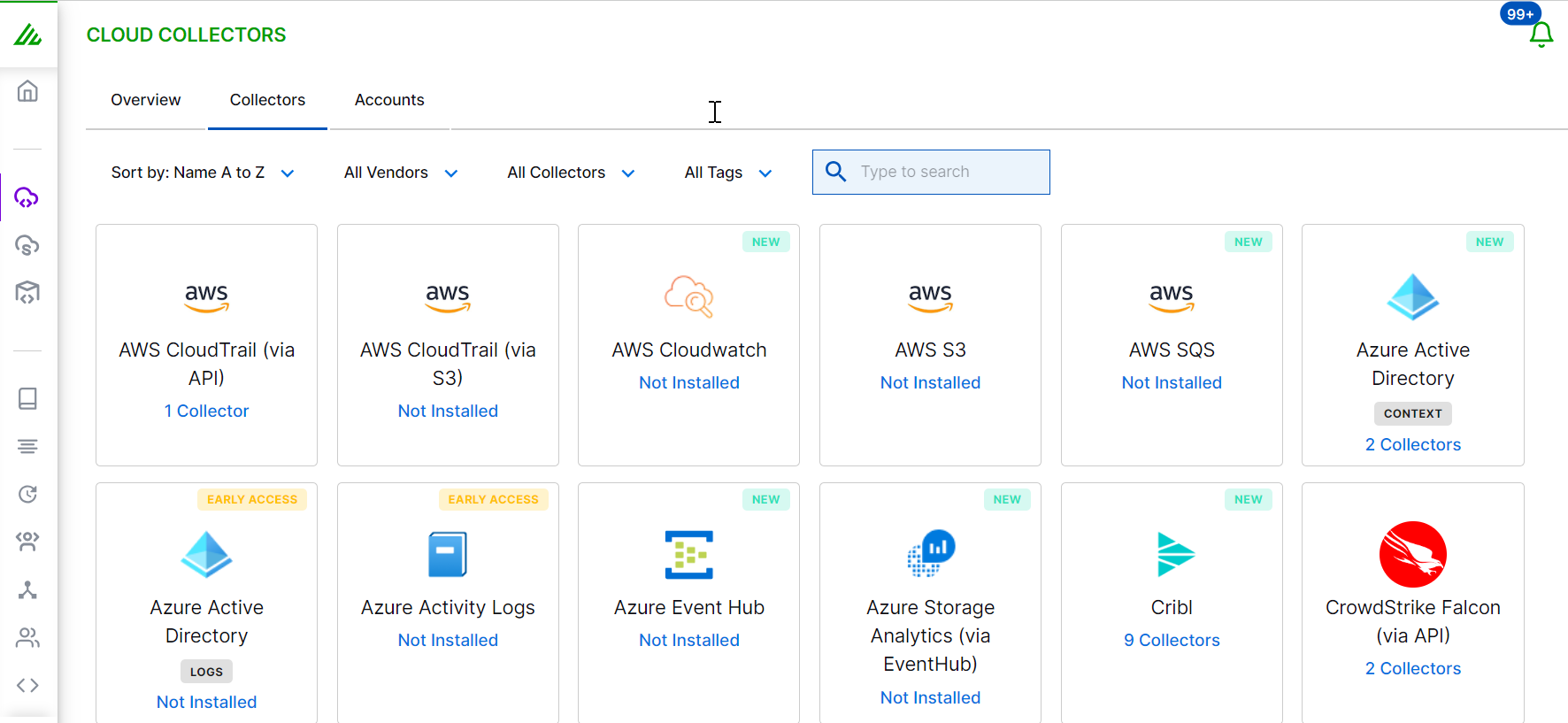Click the Cribl card title

(1172, 607)
